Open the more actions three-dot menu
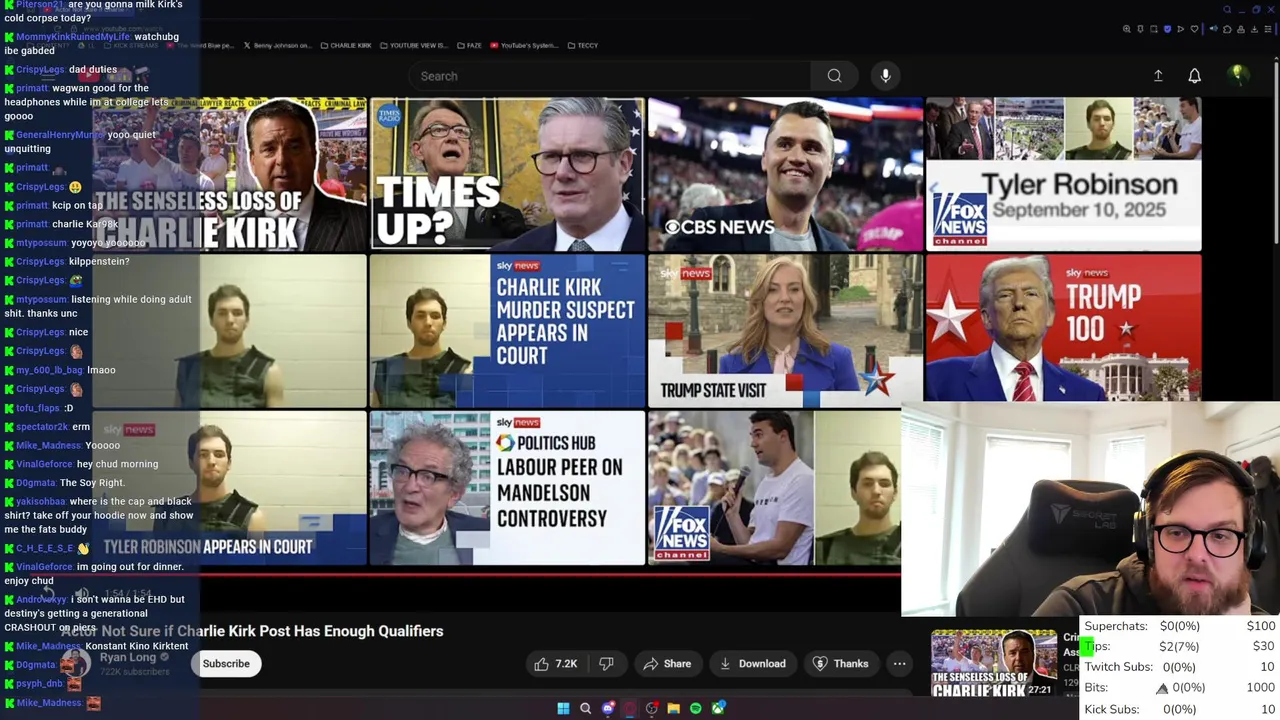1280x720 pixels. (899, 664)
